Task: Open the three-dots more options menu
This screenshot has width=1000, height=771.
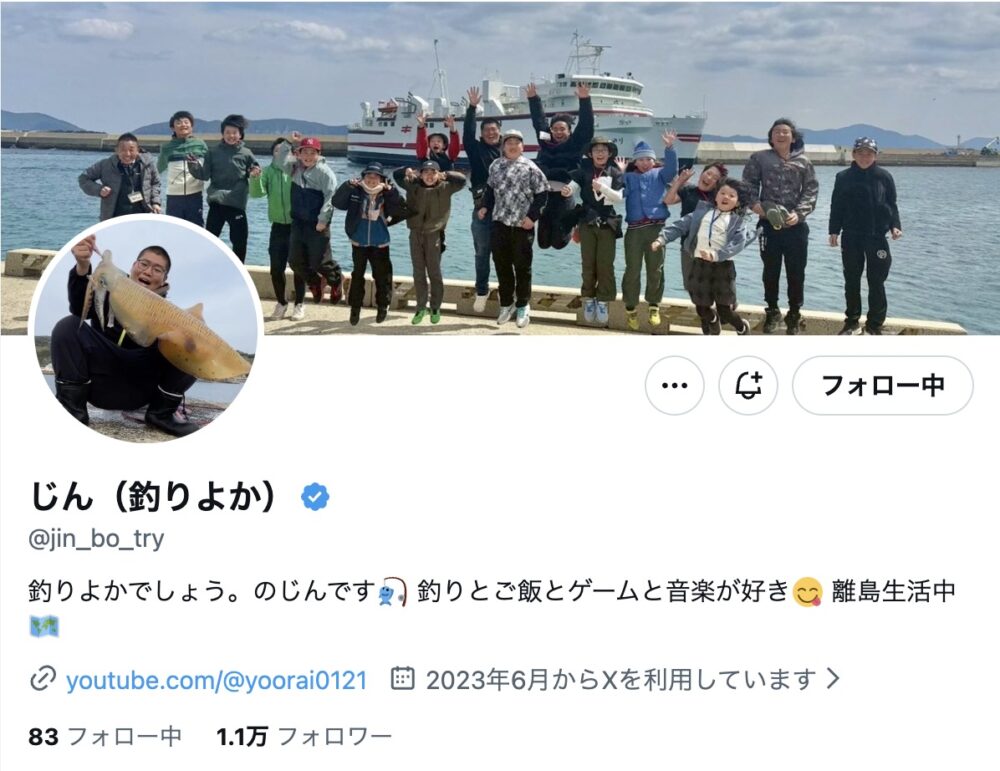Action: click(674, 385)
